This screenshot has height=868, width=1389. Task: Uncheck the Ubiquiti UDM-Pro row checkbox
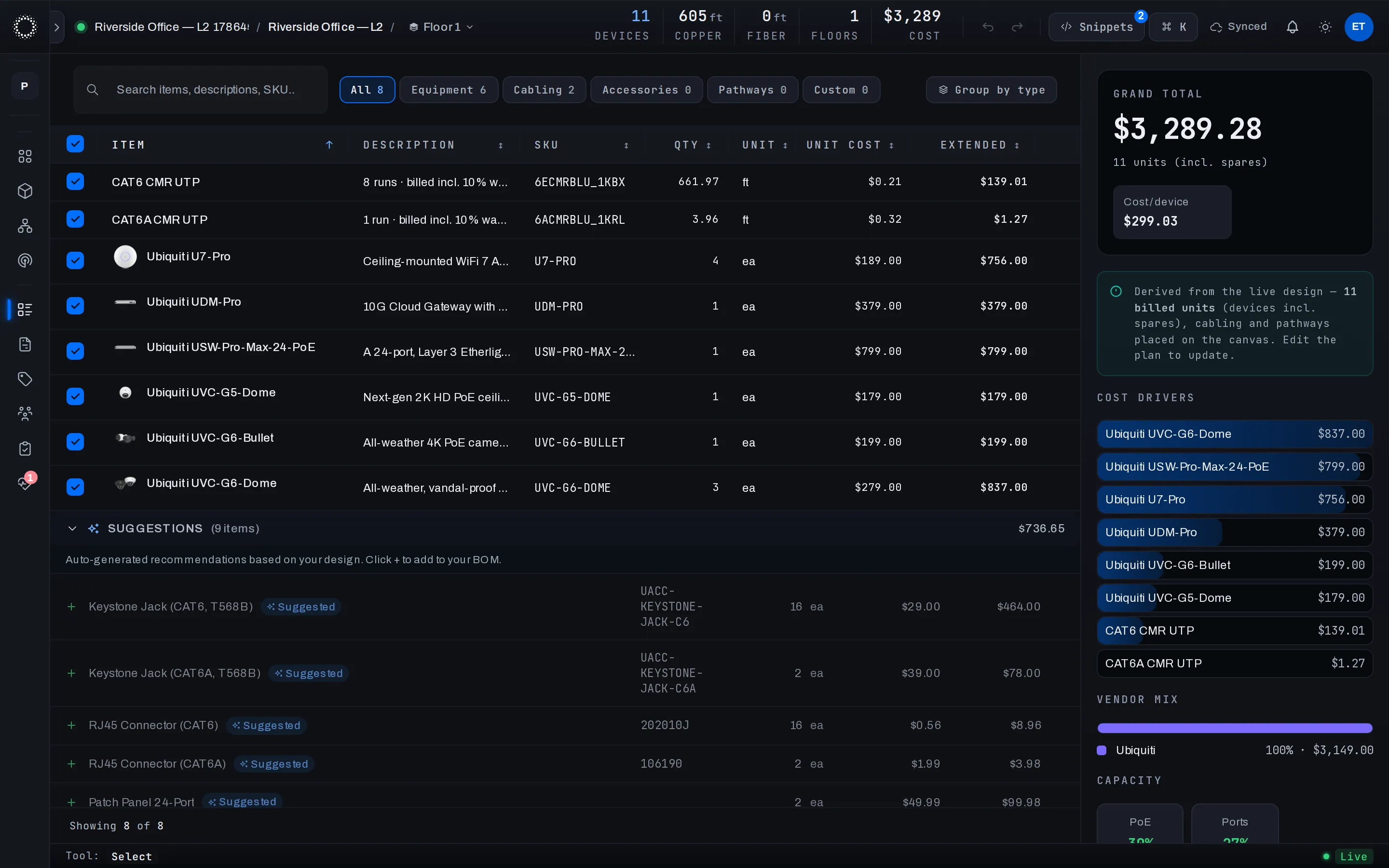tap(75, 306)
